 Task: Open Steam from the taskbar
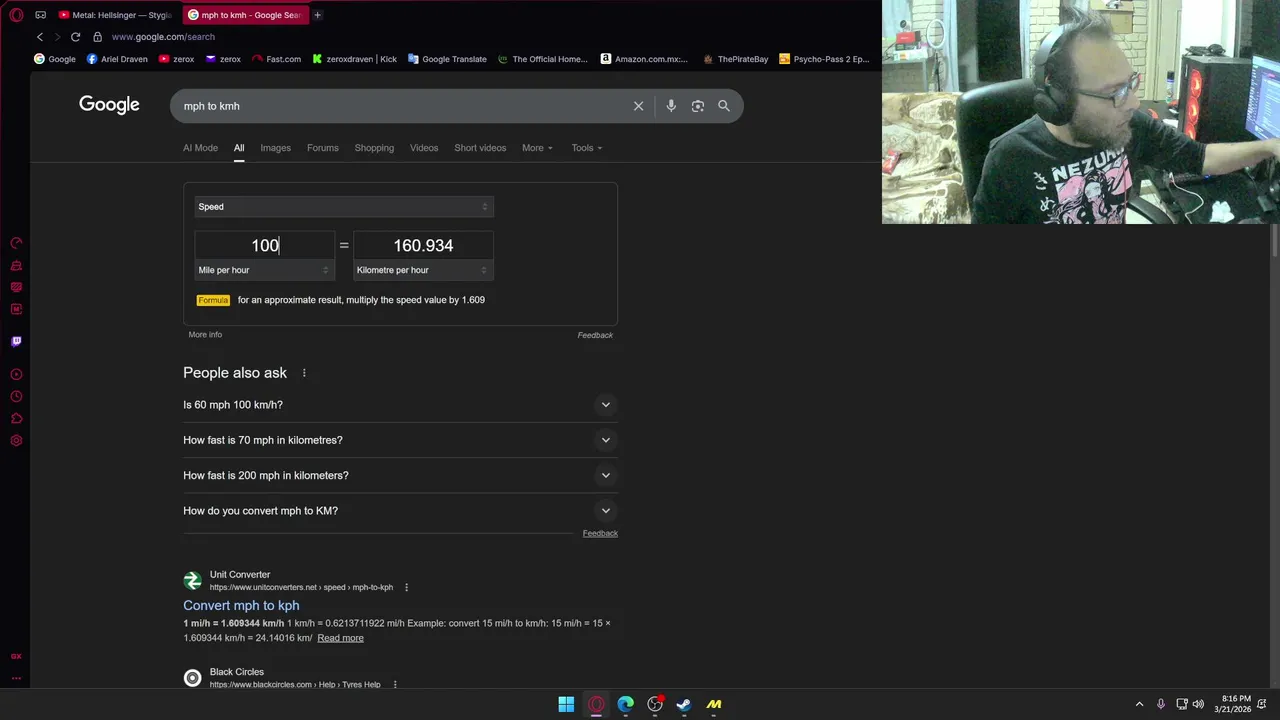pyautogui.click(x=684, y=704)
